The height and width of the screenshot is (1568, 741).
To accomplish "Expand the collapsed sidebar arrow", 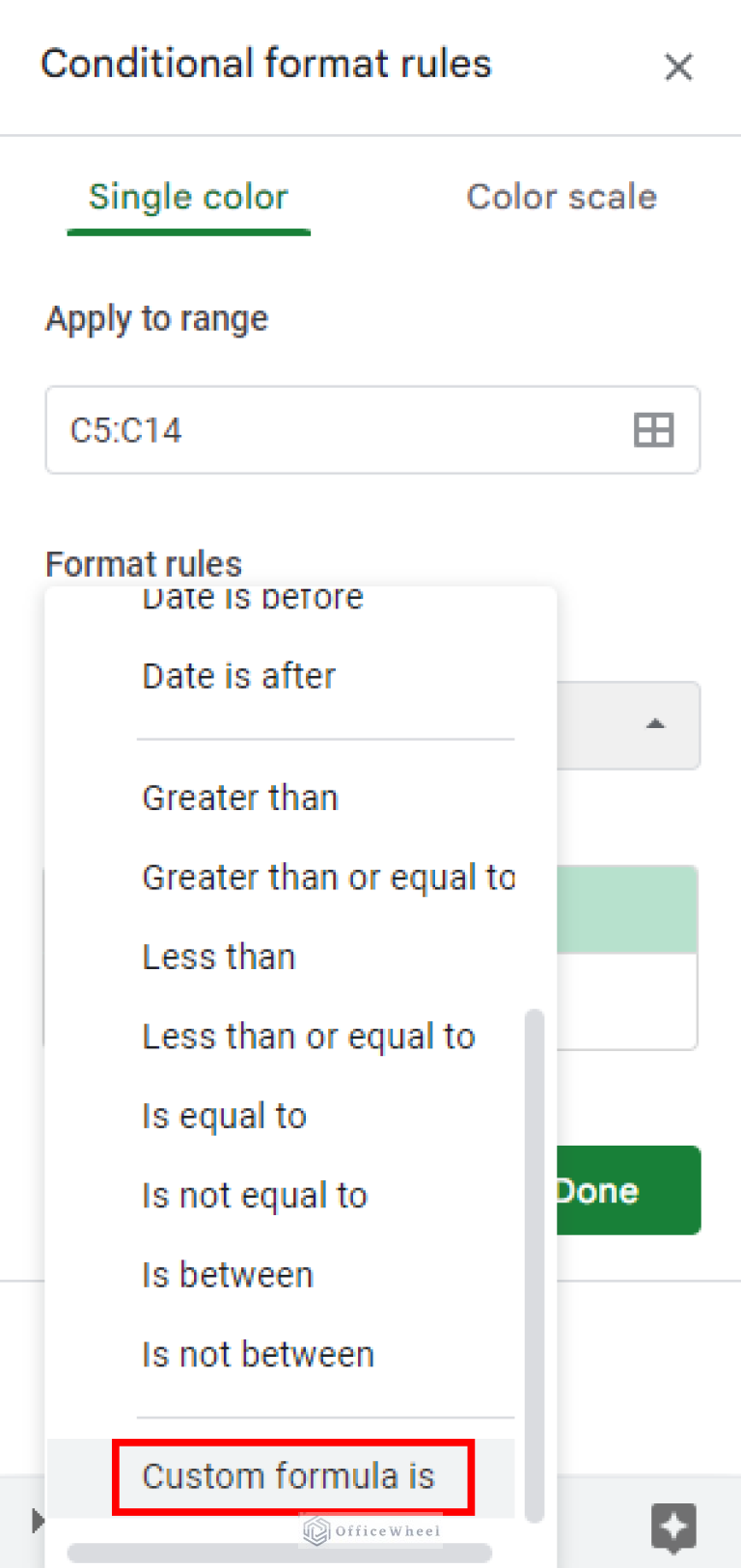I will point(37,1520).
